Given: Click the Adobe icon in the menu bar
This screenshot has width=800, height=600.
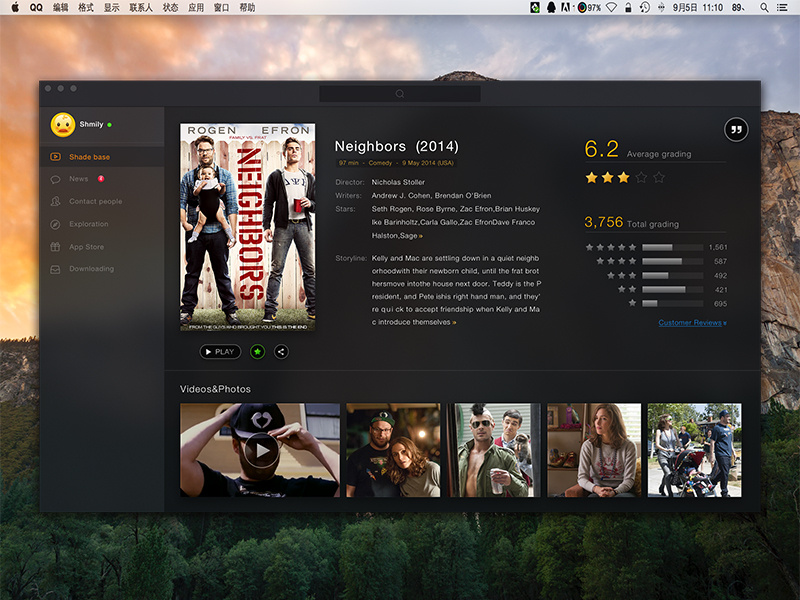Looking at the screenshot, I should (x=566, y=7).
